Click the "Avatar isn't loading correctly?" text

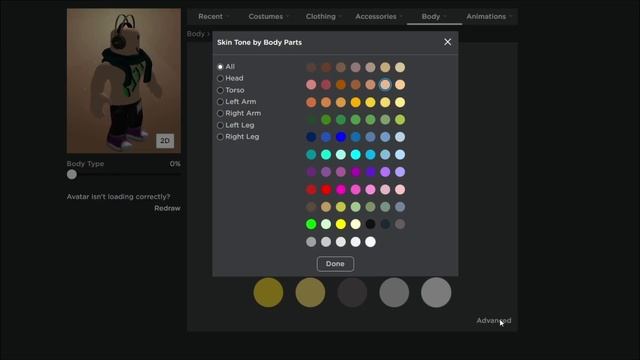pos(118,197)
